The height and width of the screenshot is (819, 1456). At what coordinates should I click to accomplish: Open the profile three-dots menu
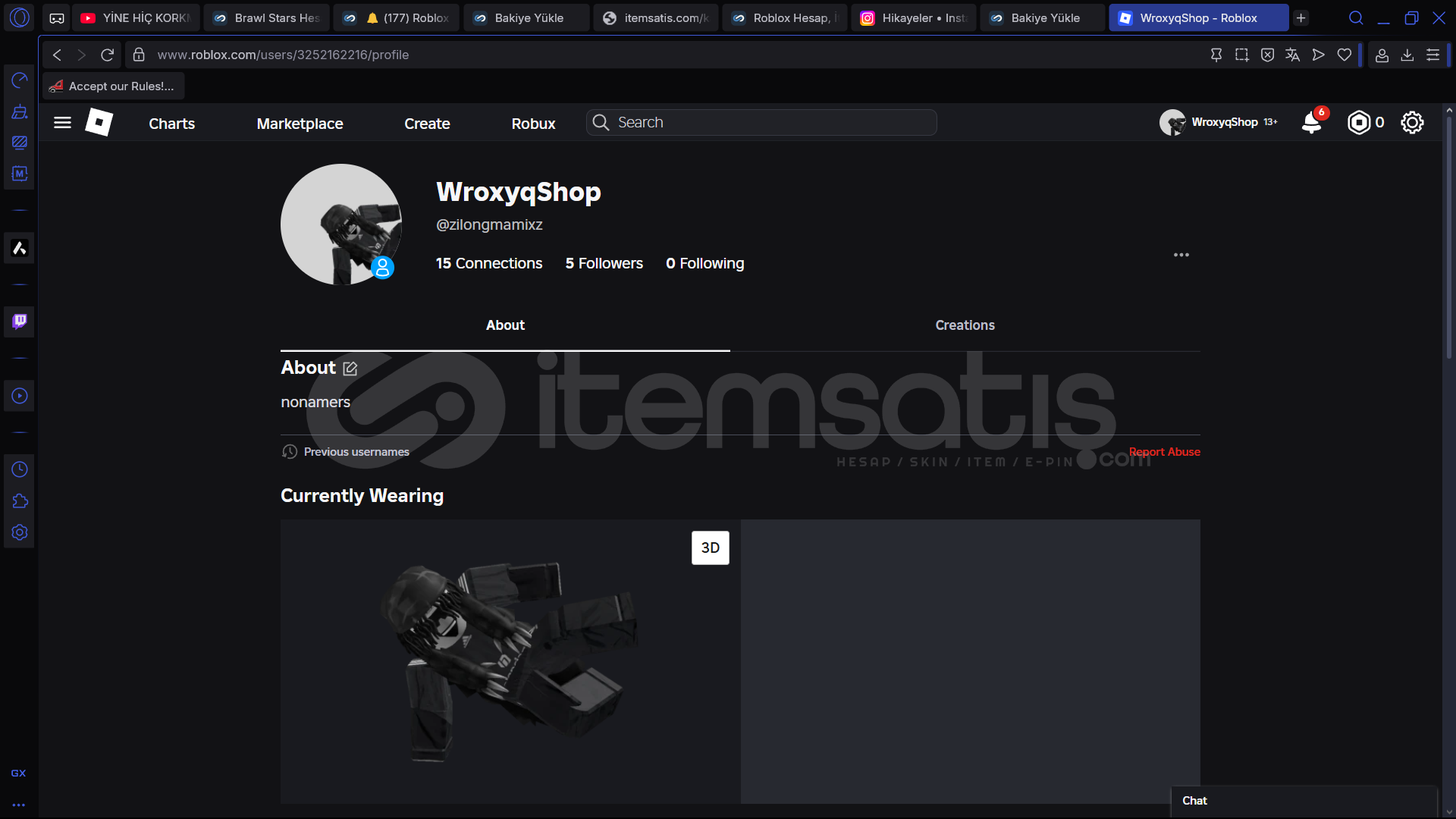[x=1181, y=255]
